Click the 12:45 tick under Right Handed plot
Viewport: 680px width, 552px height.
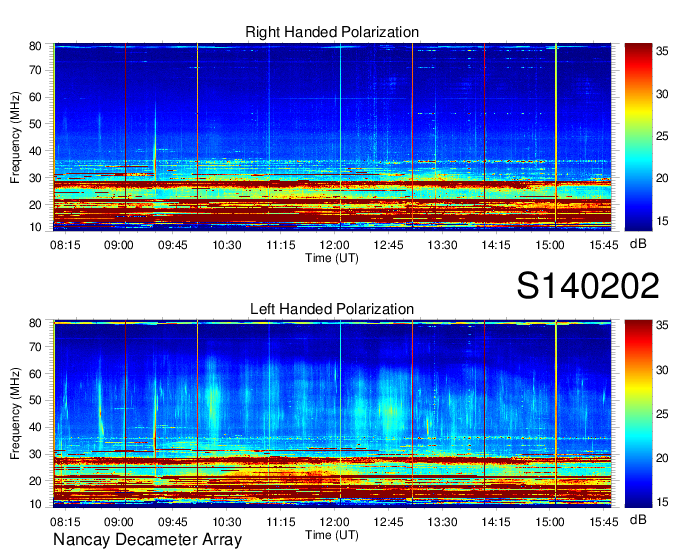(388, 245)
